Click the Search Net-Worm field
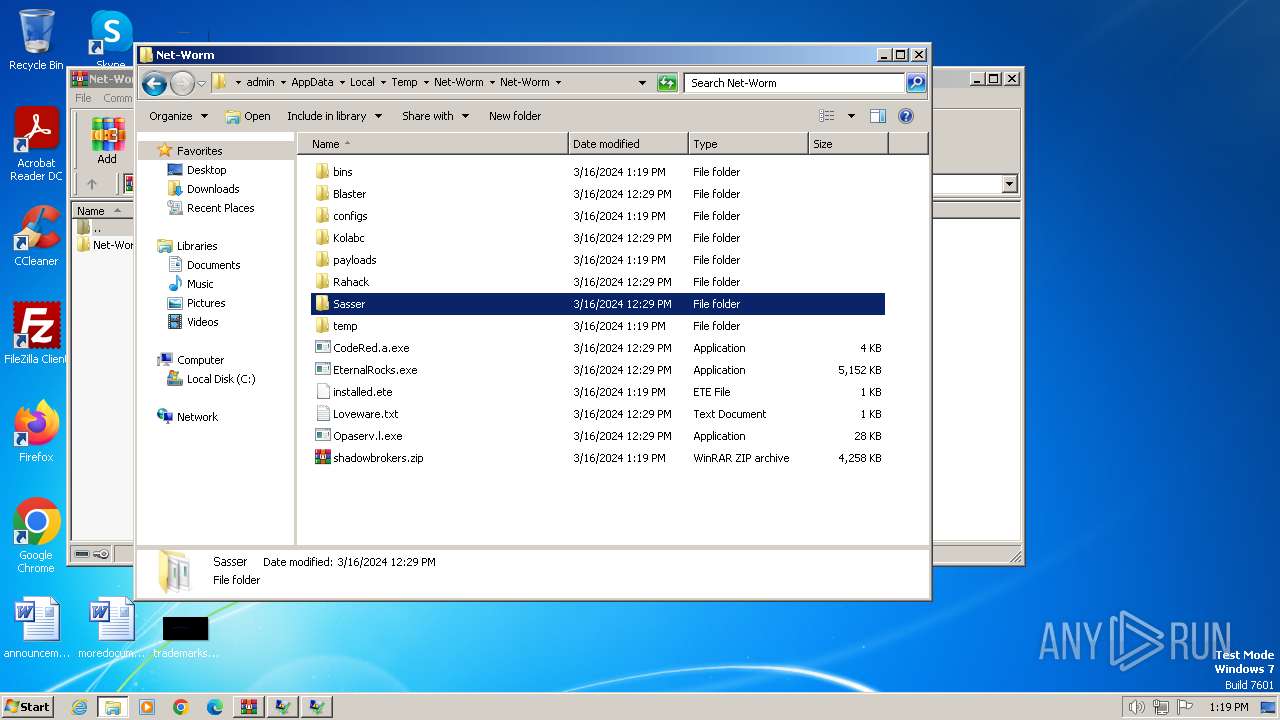The height and width of the screenshot is (720, 1280). click(795, 83)
